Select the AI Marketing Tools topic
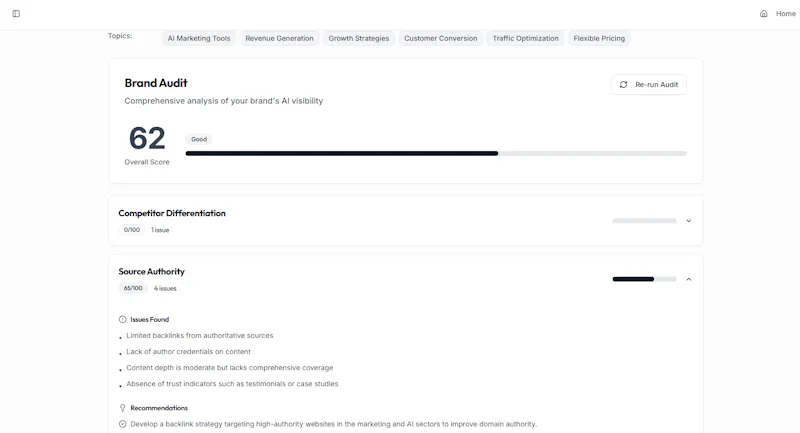The width and height of the screenshot is (800, 433). point(199,38)
